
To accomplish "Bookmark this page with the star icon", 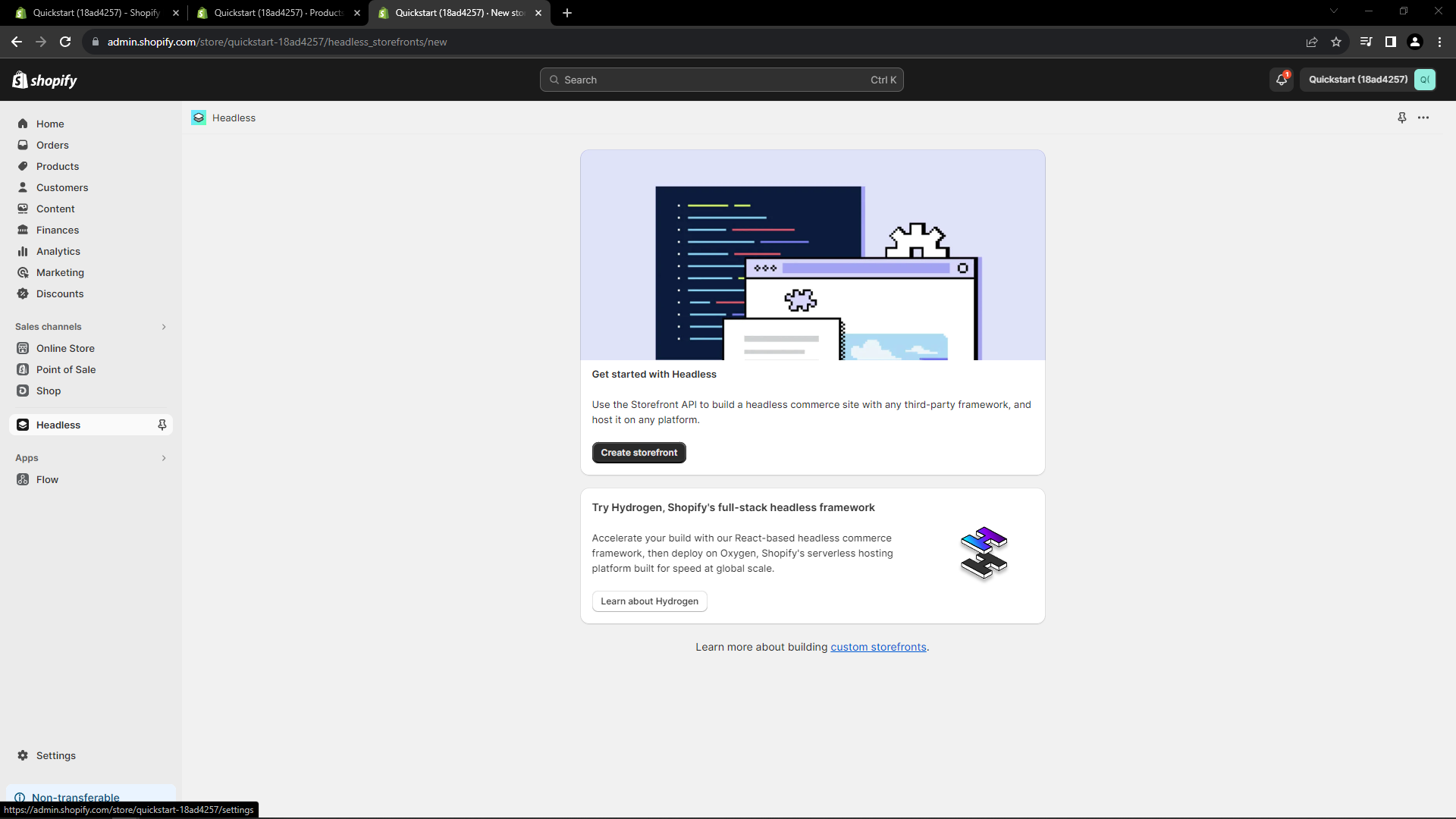I will (x=1336, y=42).
